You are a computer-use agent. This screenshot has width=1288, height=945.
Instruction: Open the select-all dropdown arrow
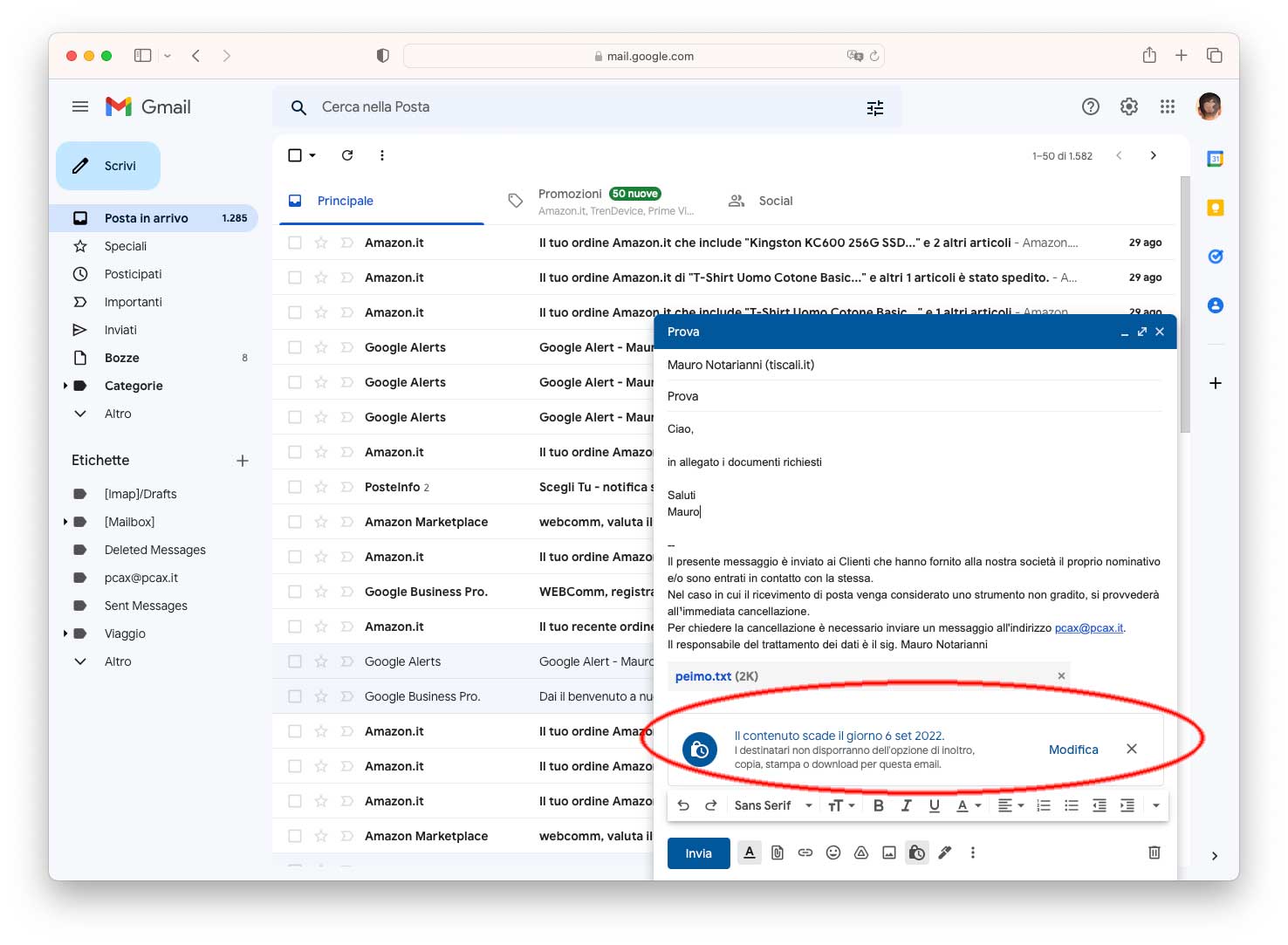(x=312, y=155)
